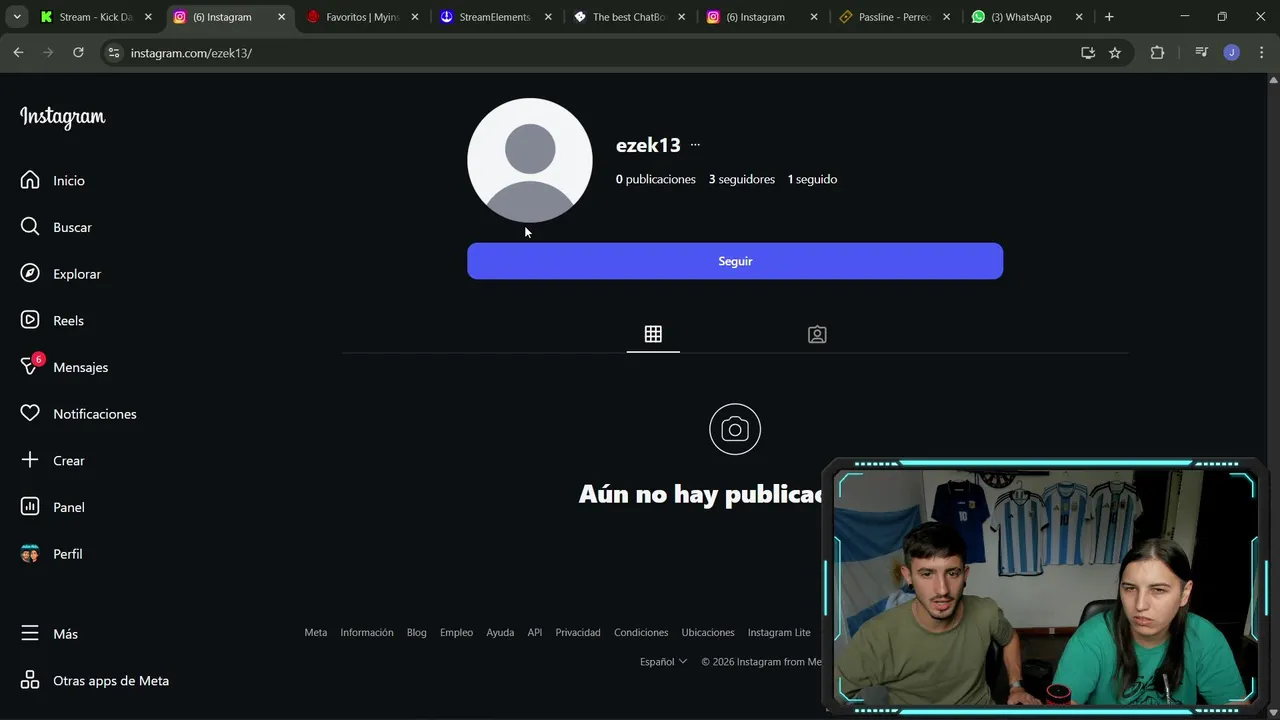Open browser extensions icon
The width and height of the screenshot is (1280, 720).
pos(1157,53)
